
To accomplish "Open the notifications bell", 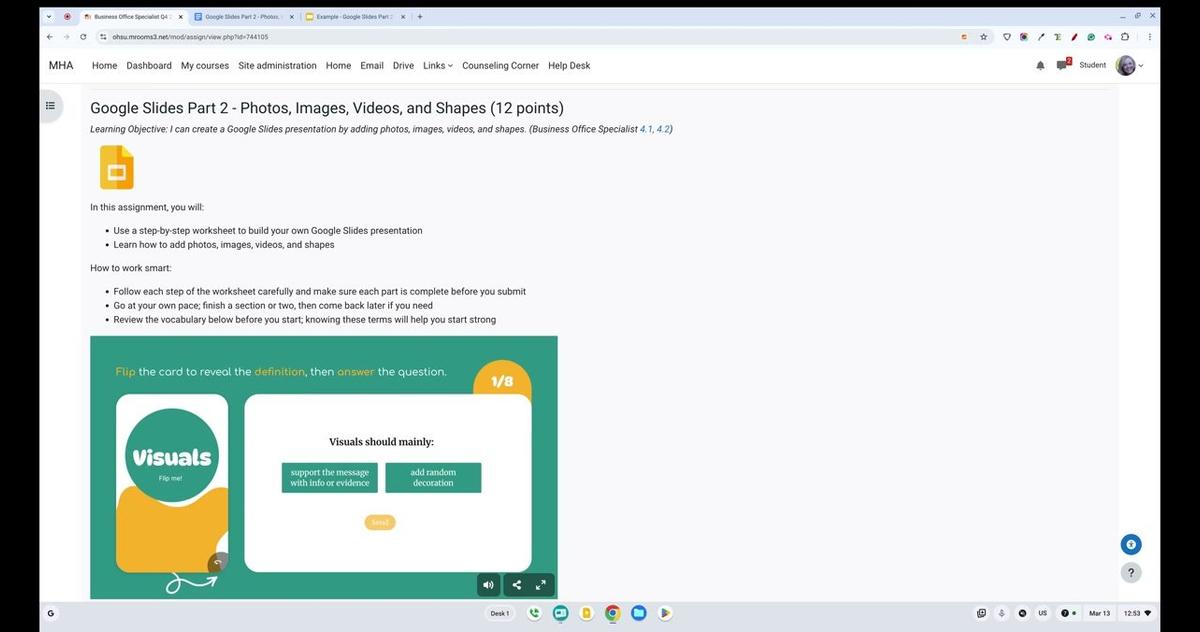I will [1039, 65].
